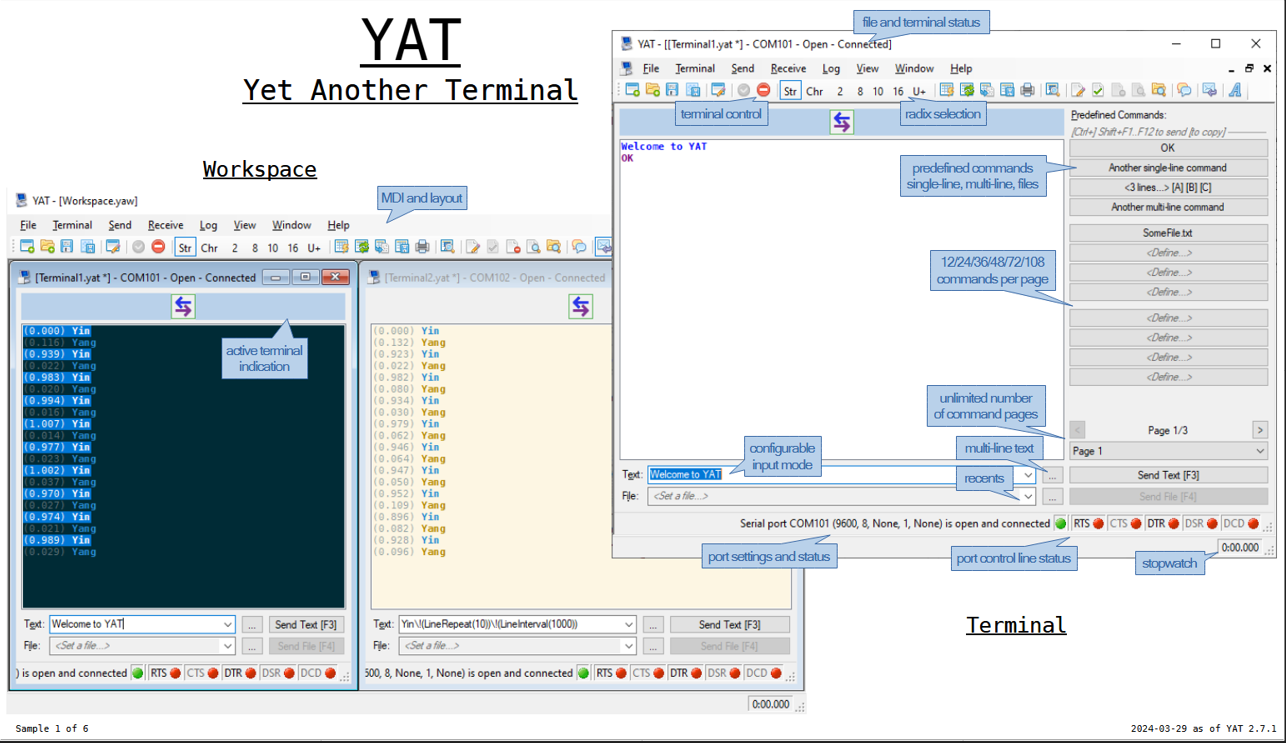Screen dimensions: 1286x743
Task: Click Print icon in standalone Terminal window toolbar
Action: pos(1027,91)
